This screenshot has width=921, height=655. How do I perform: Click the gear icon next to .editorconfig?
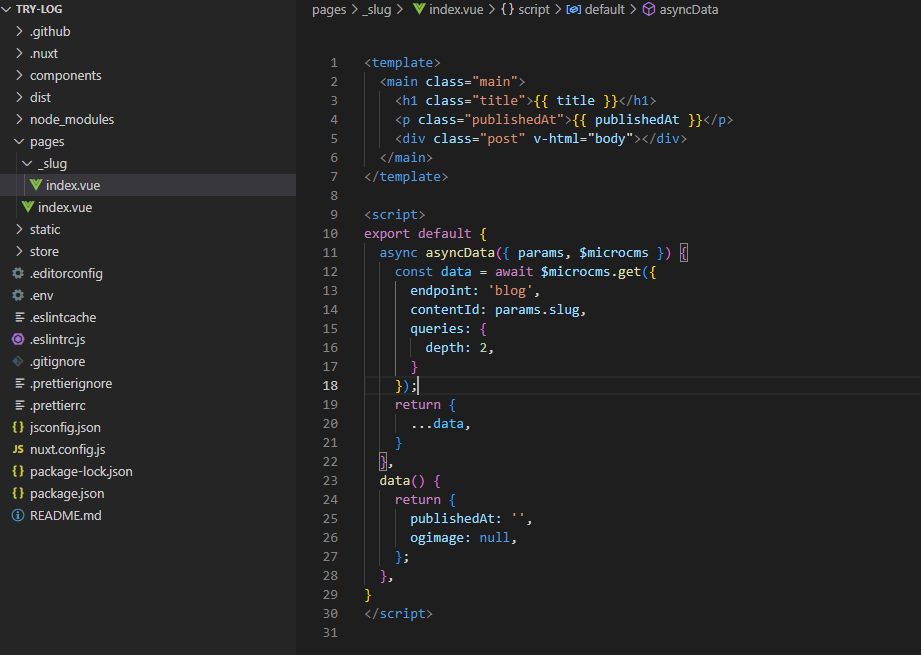click(18, 273)
